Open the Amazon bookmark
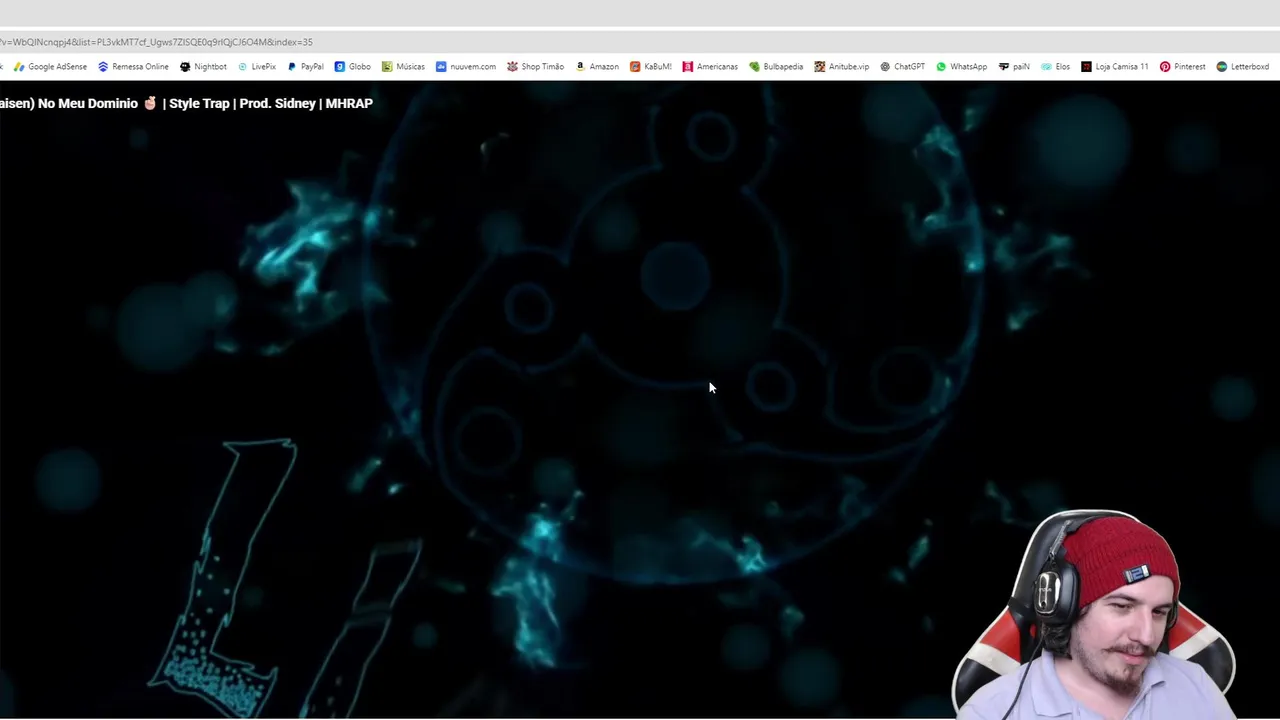Screen dimensions: 1280x720 point(597,67)
